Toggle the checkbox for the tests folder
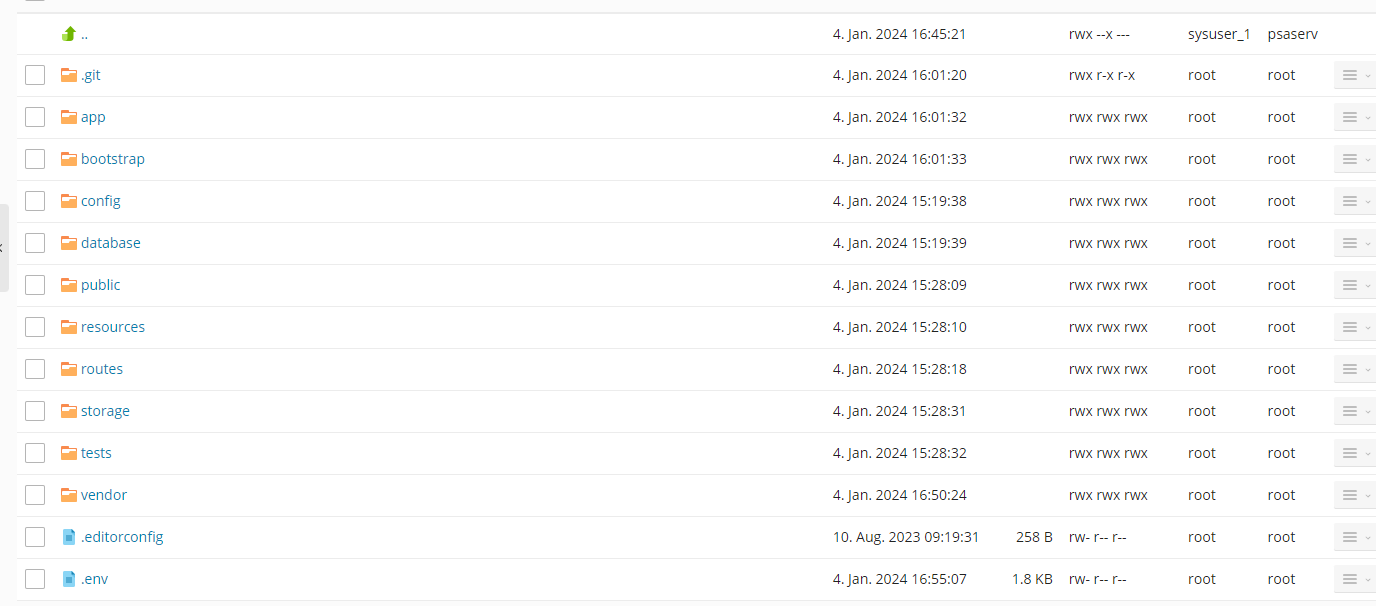Screen dimensions: 1376x606 pyautogui.click(x=35, y=453)
